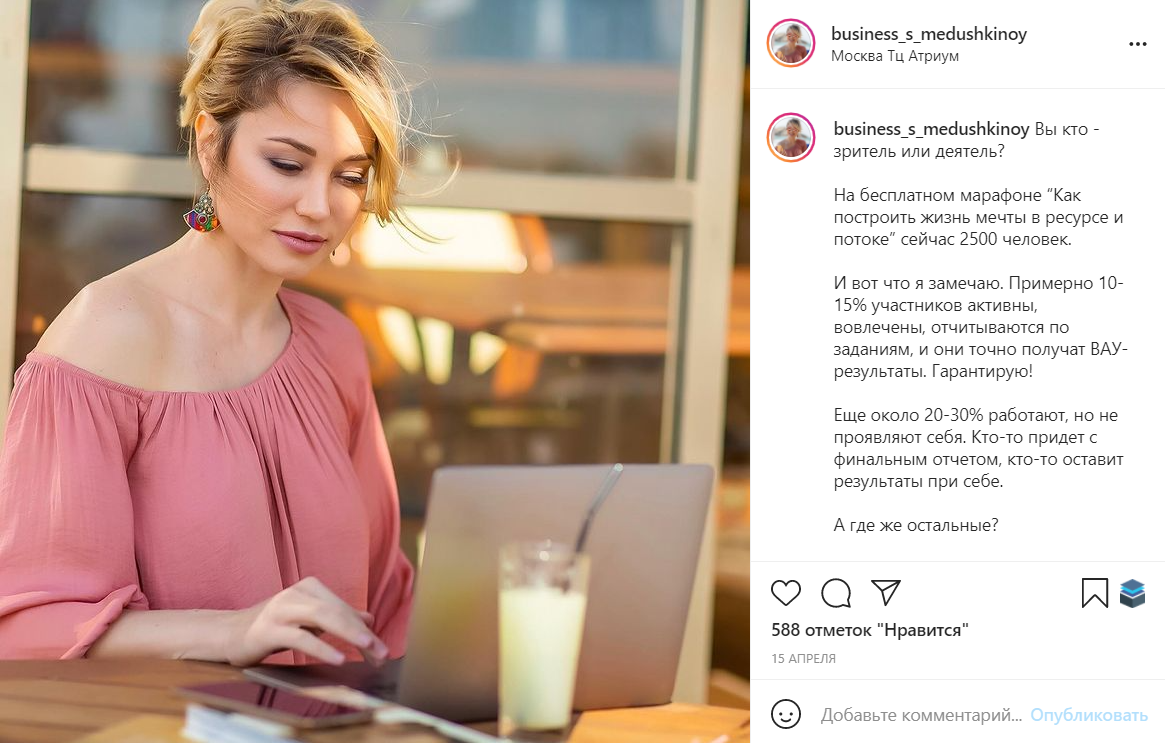Screen dimensions: 1165x743
Task: Open business_s_medushkinoy username in header
Action: pos(929,33)
